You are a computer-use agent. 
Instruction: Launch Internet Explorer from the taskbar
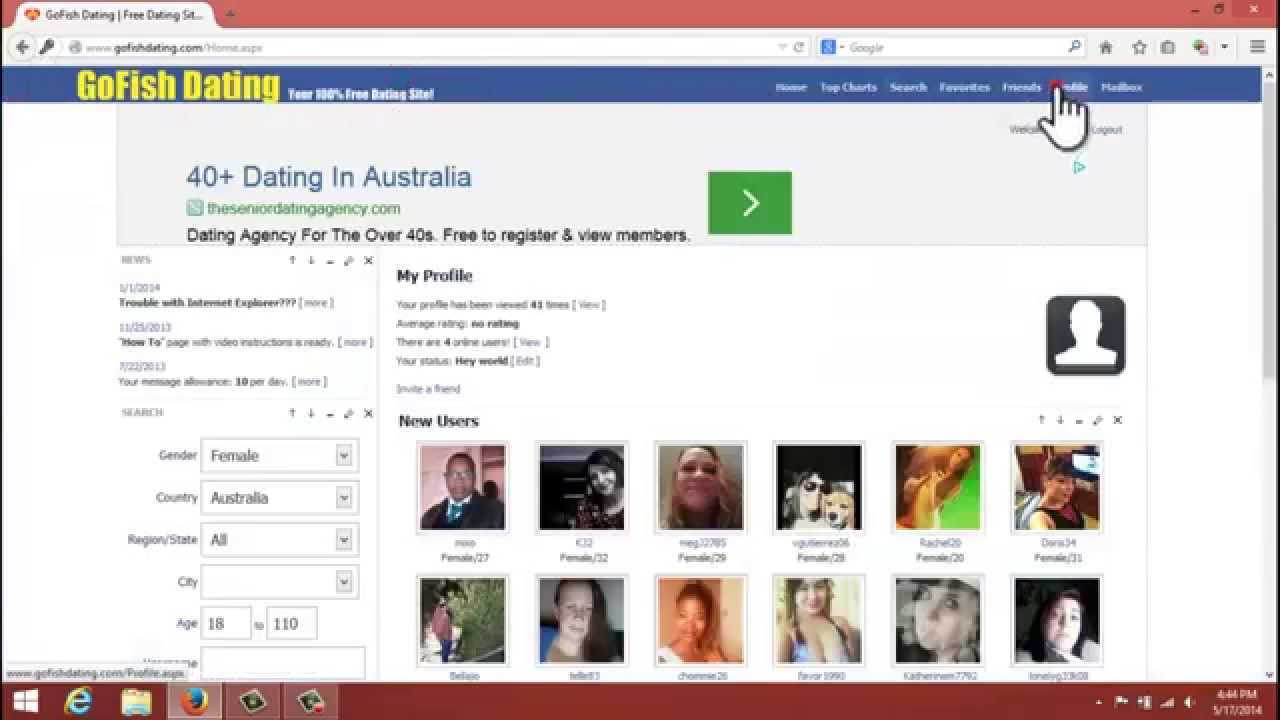pyautogui.click(x=80, y=702)
